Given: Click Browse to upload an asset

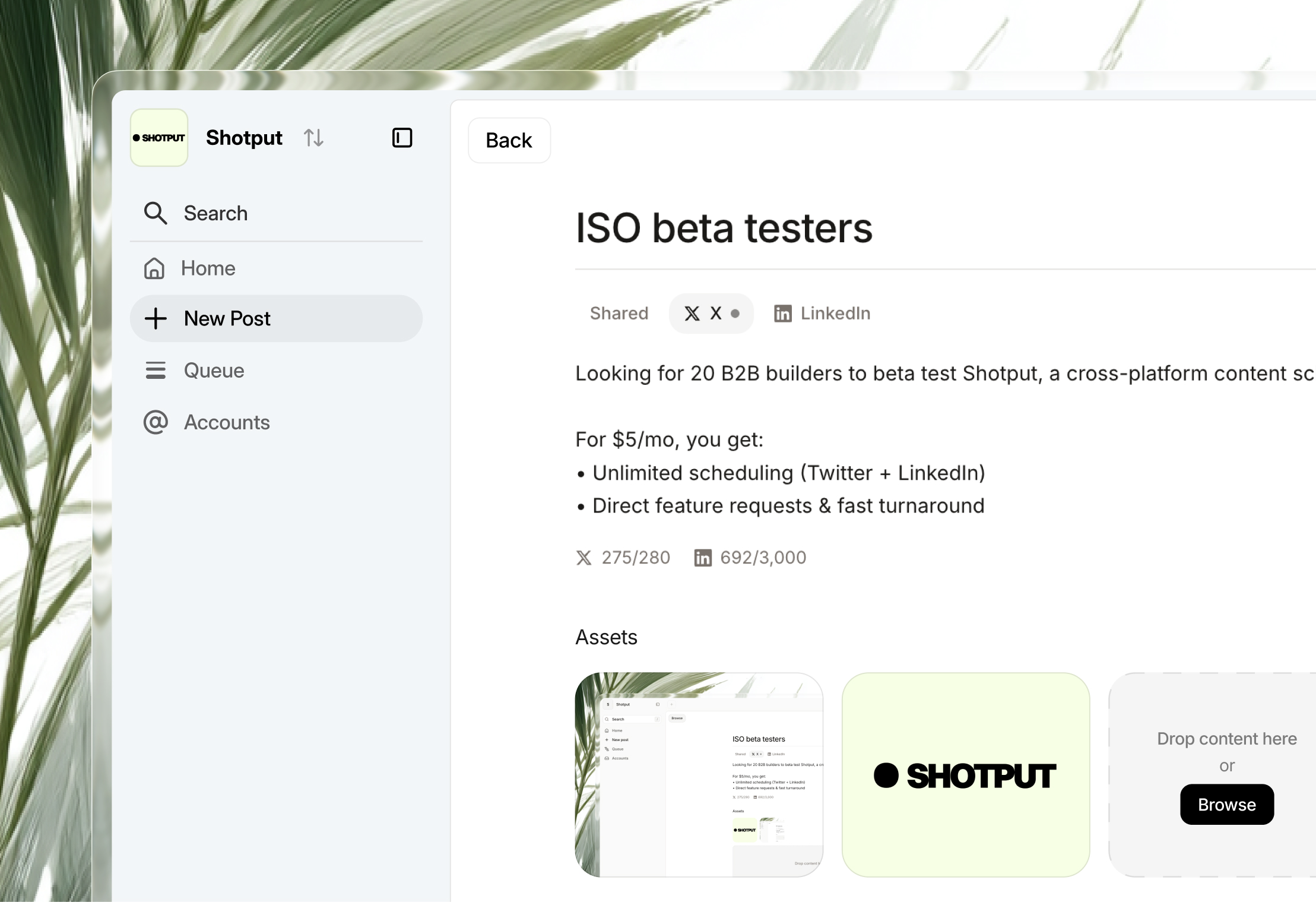Looking at the screenshot, I should point(1227,805).
